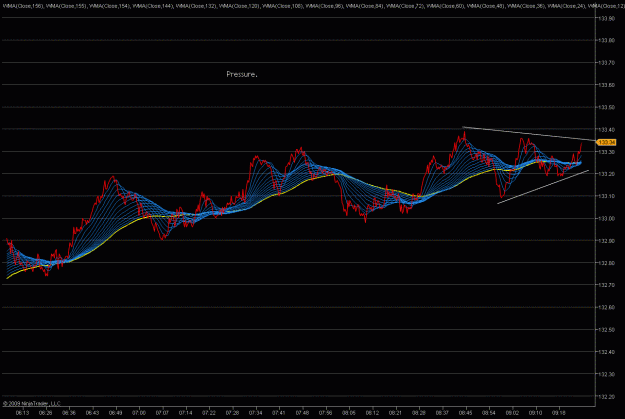625x419 pixels.
Task: Click the WMA(Close,156) indicator label
Action: point(22,6)
